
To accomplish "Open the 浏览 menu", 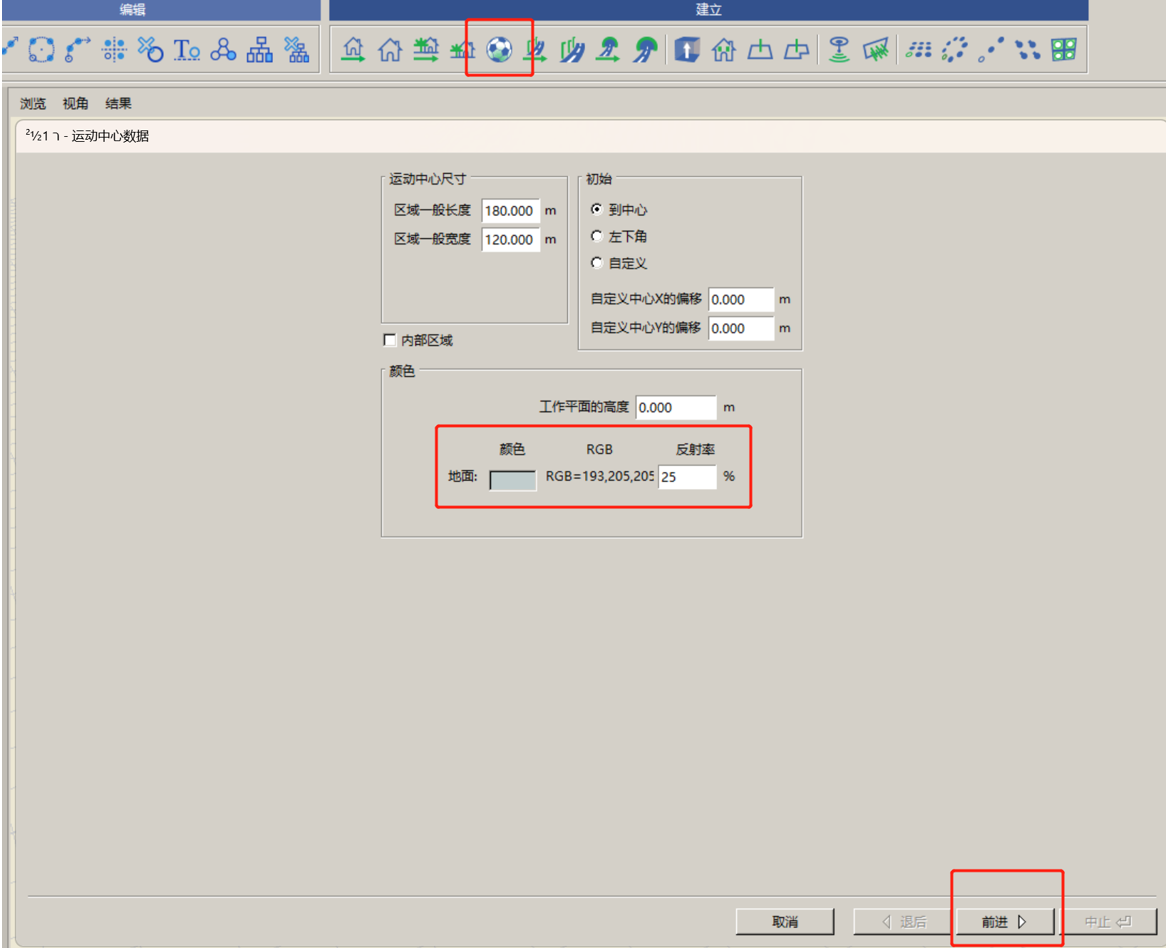I will coord(33,103).
